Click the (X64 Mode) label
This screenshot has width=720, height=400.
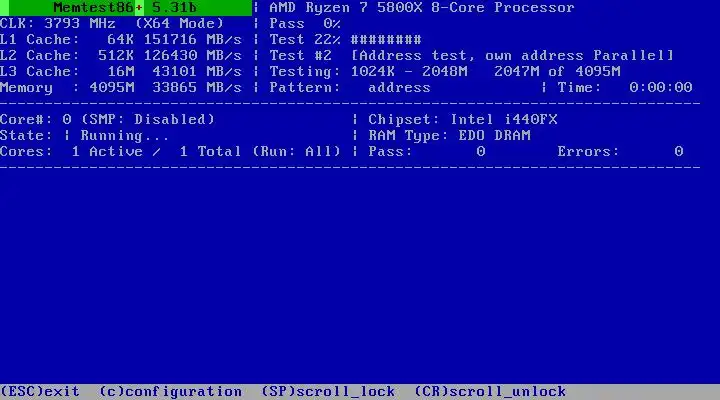180,23
